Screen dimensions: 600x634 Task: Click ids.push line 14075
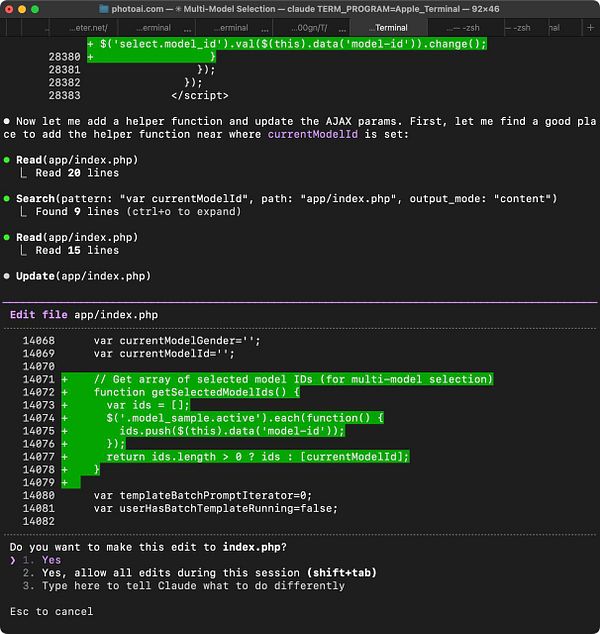point(232,431)
